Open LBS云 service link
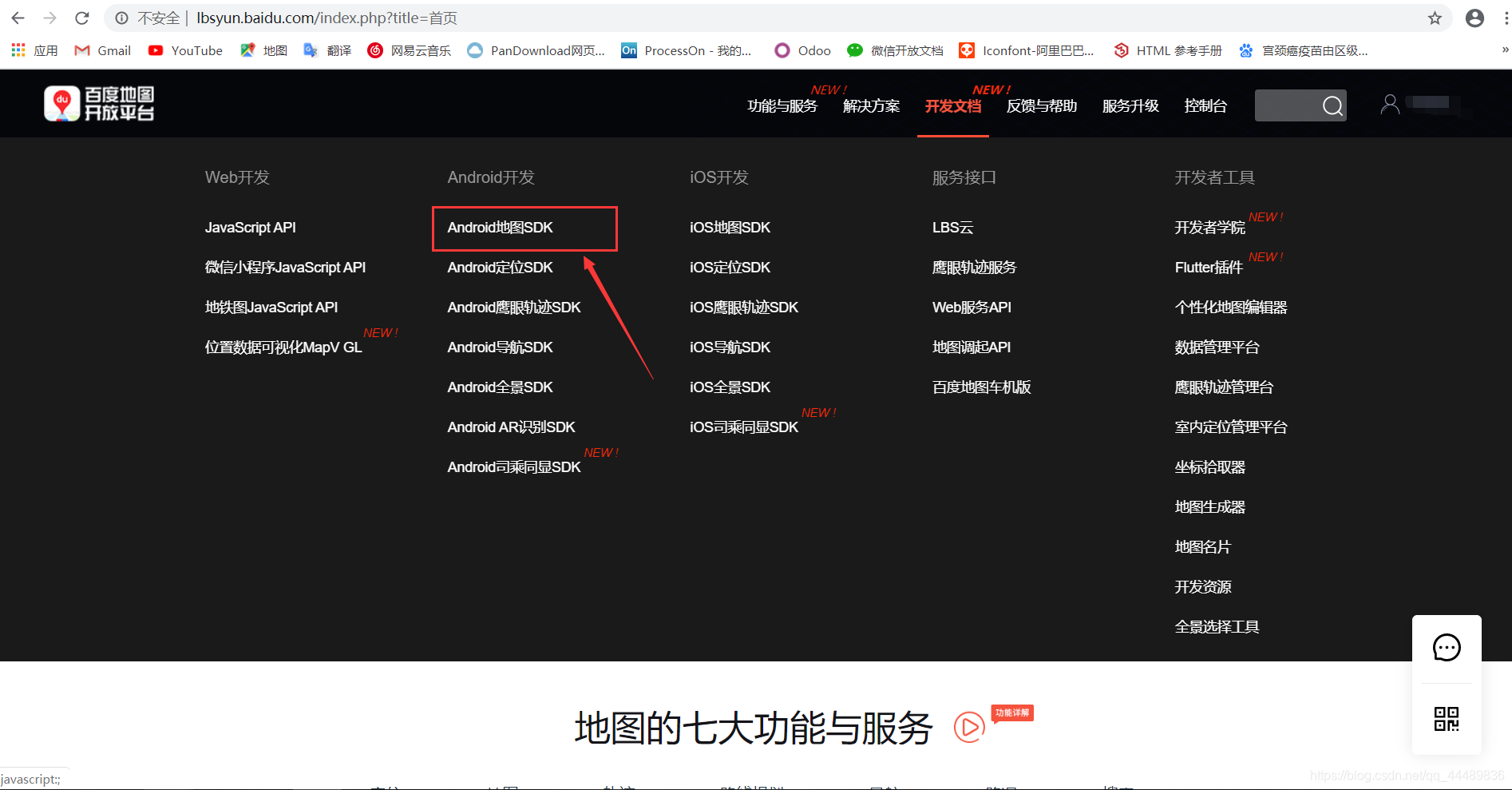The image size is (1512, 790). (x=953, y=228)
